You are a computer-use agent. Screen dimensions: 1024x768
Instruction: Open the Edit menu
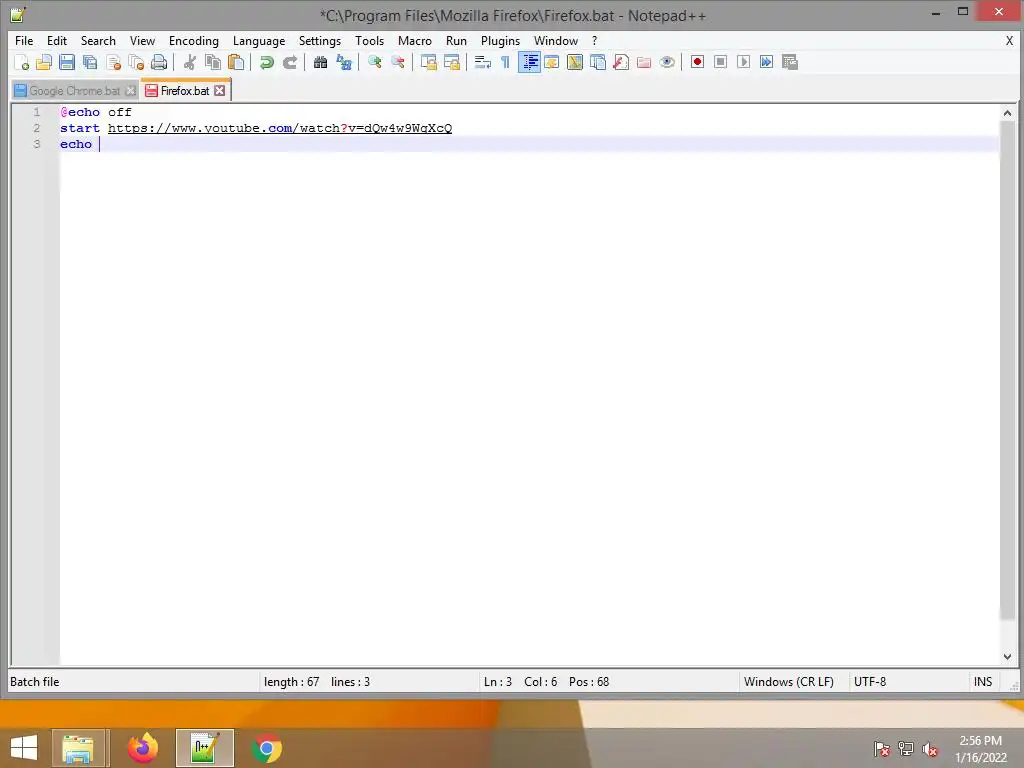tap(57, 40)
